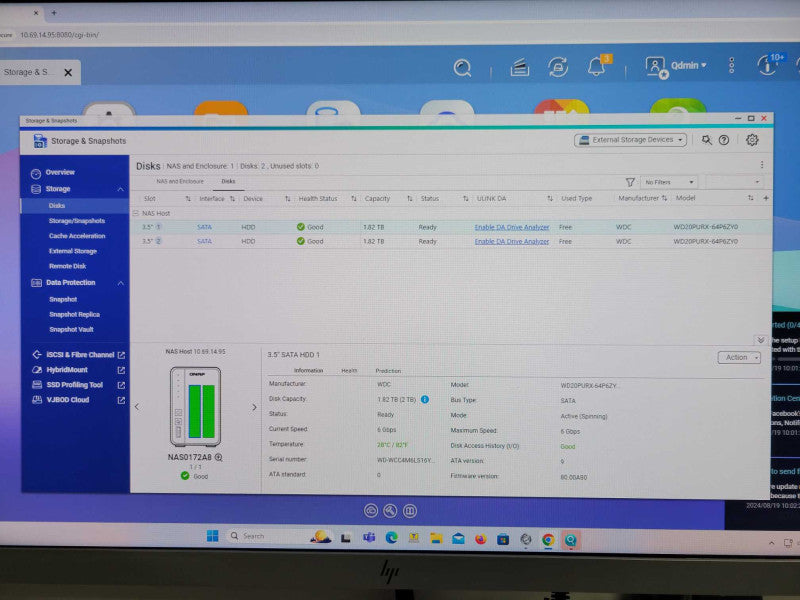Go to next enclosure with right chevron
This screenshot has width=800, height=600.
[x=254, y=407]
